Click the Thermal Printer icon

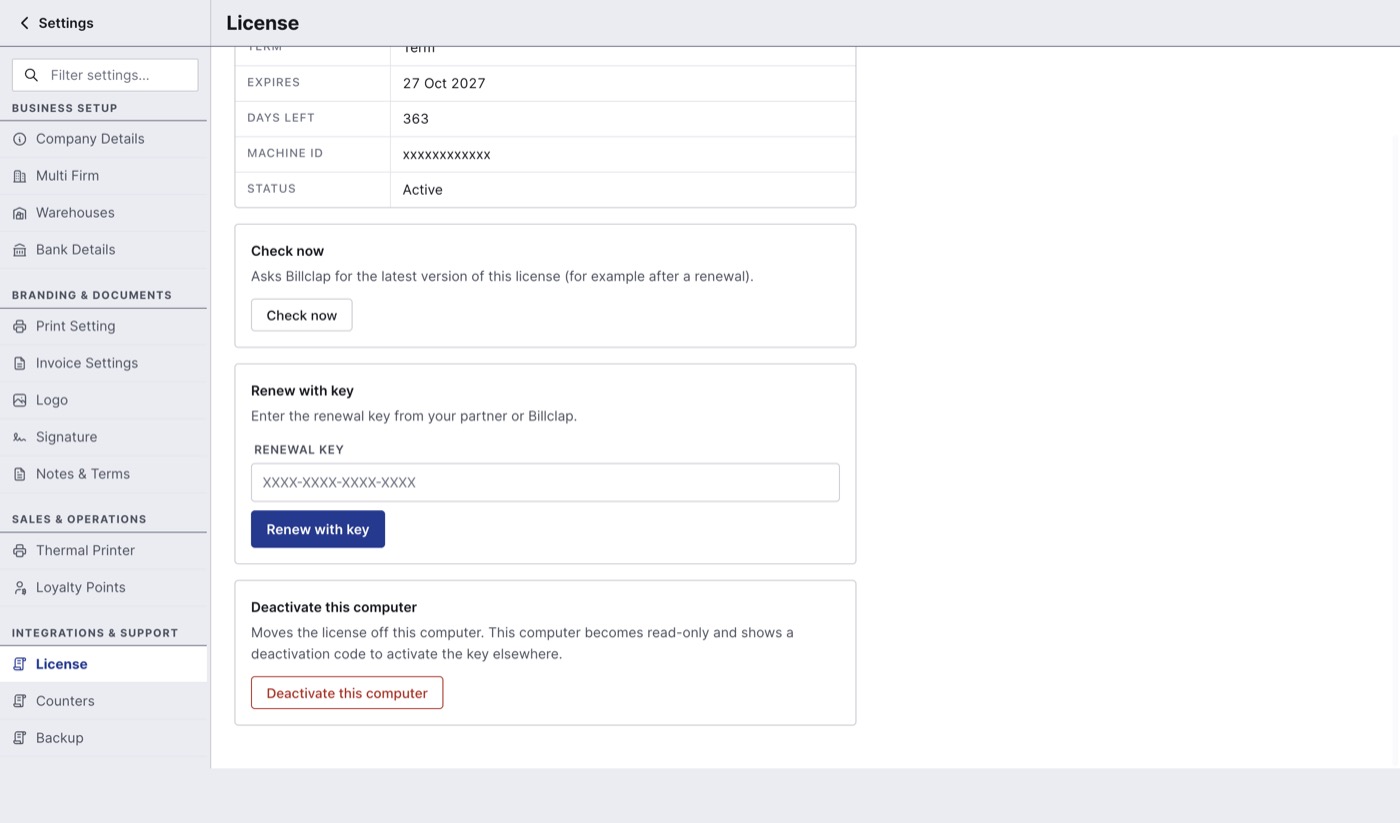coord(19,550)
